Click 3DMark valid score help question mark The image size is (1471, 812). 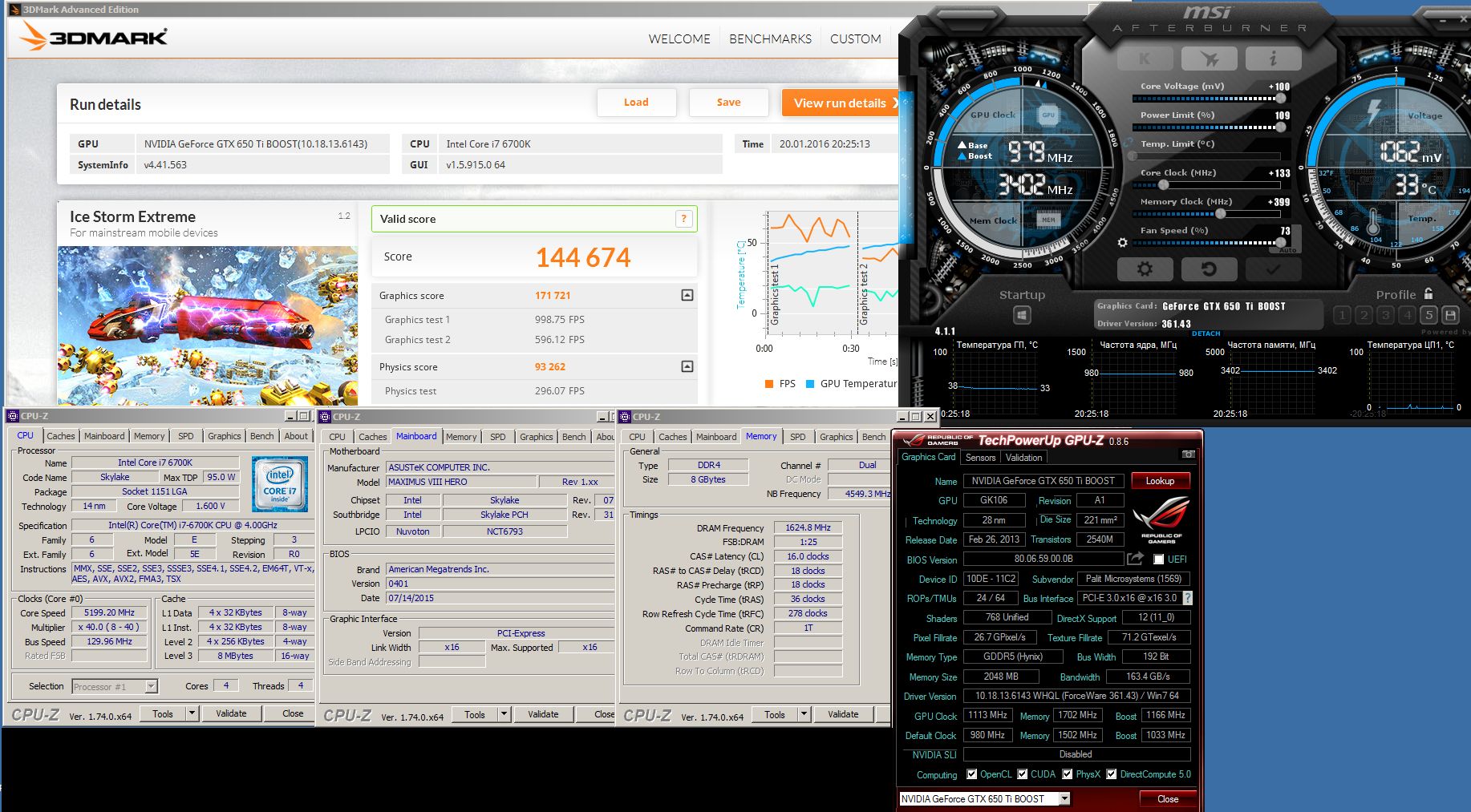tap(683, 219)
